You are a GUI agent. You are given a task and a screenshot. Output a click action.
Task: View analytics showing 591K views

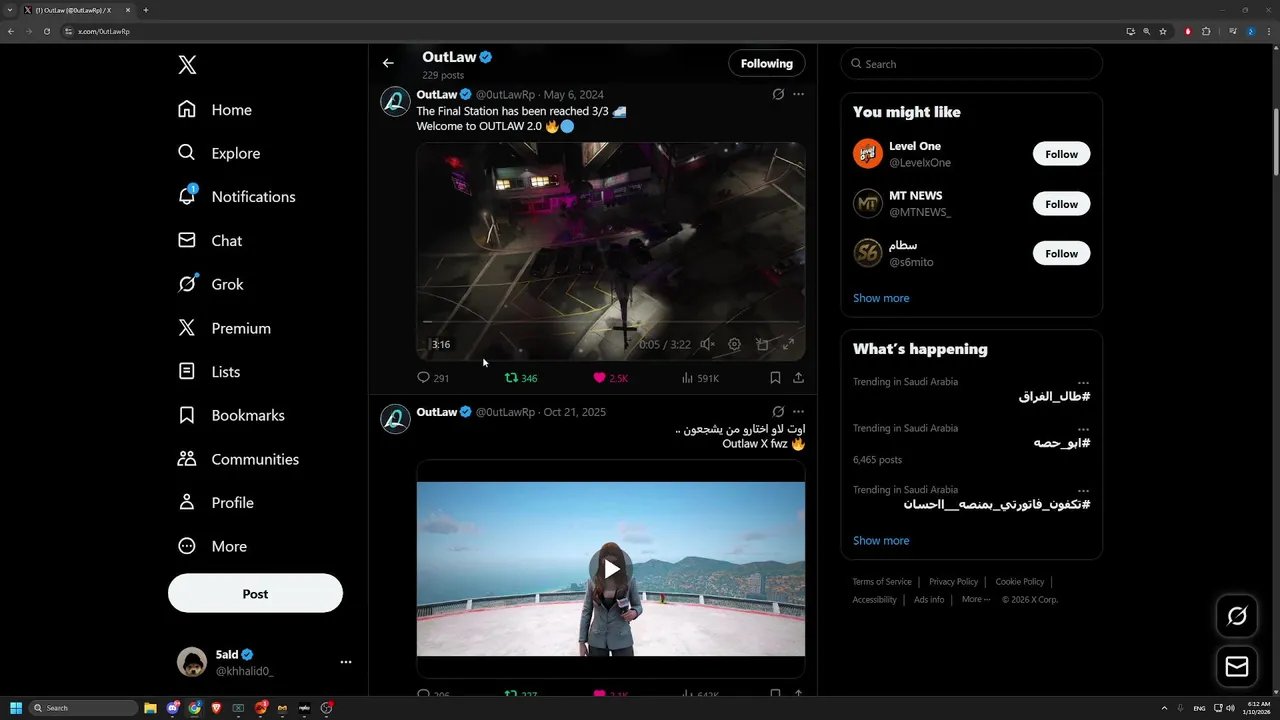tap(700, 378)
